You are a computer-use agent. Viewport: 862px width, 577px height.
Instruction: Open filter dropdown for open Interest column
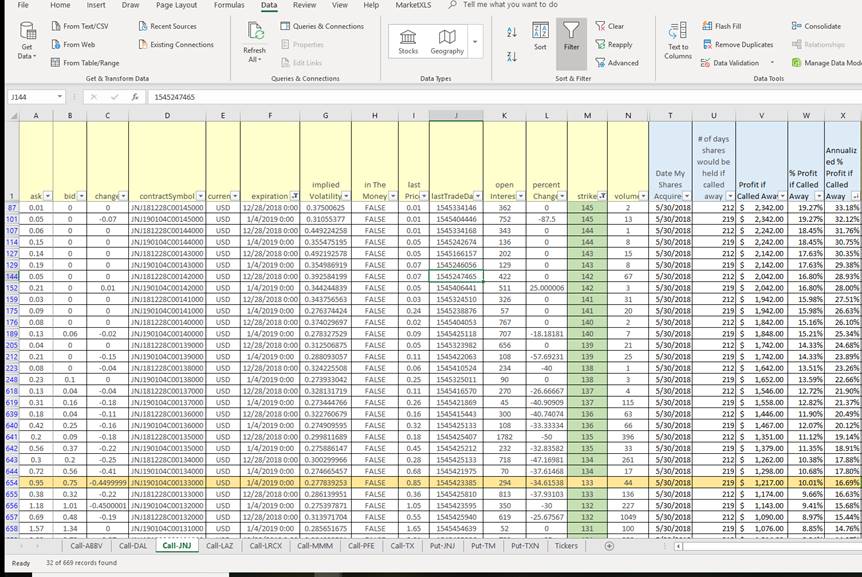(521, 196)
